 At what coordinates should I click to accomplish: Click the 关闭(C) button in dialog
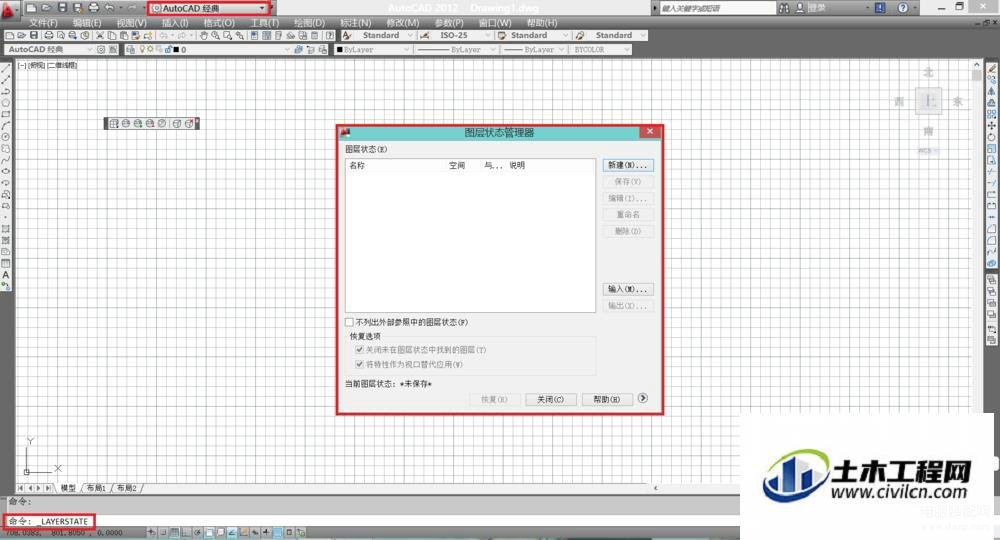click(x=551, y=399)
